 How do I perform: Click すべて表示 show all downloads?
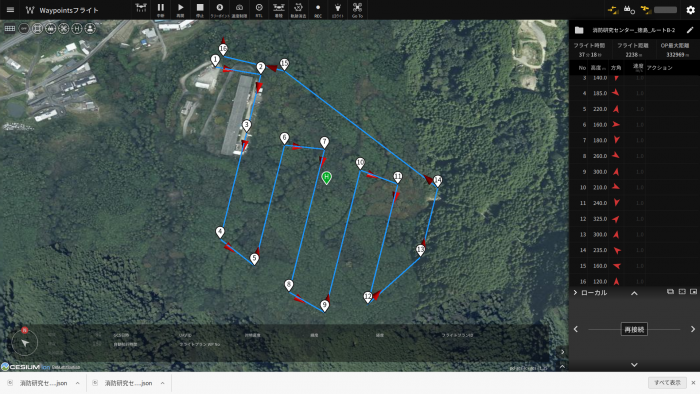(x=667, y=382)
